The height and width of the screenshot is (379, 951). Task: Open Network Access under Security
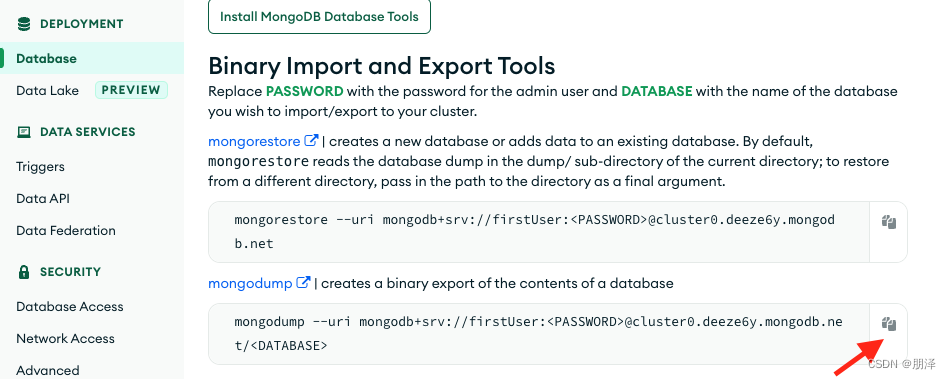(66, 338)
